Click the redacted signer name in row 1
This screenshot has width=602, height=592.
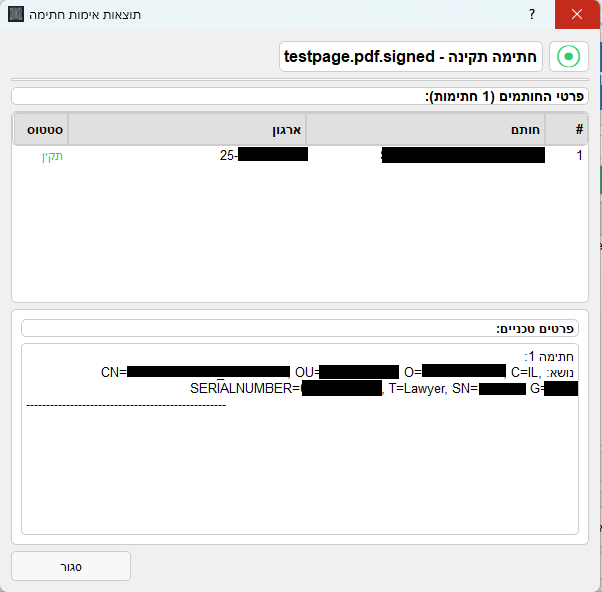[462, 156]
